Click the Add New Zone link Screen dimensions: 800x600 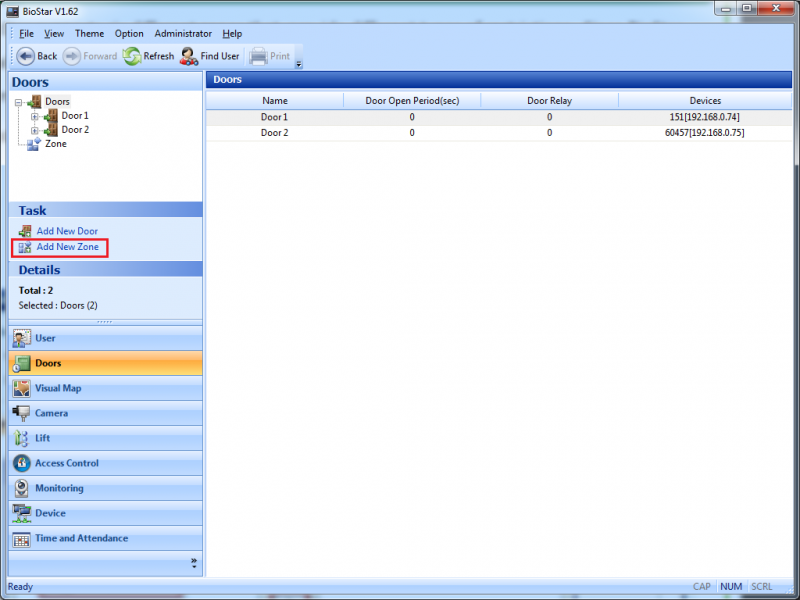click(x=67, y=247)
